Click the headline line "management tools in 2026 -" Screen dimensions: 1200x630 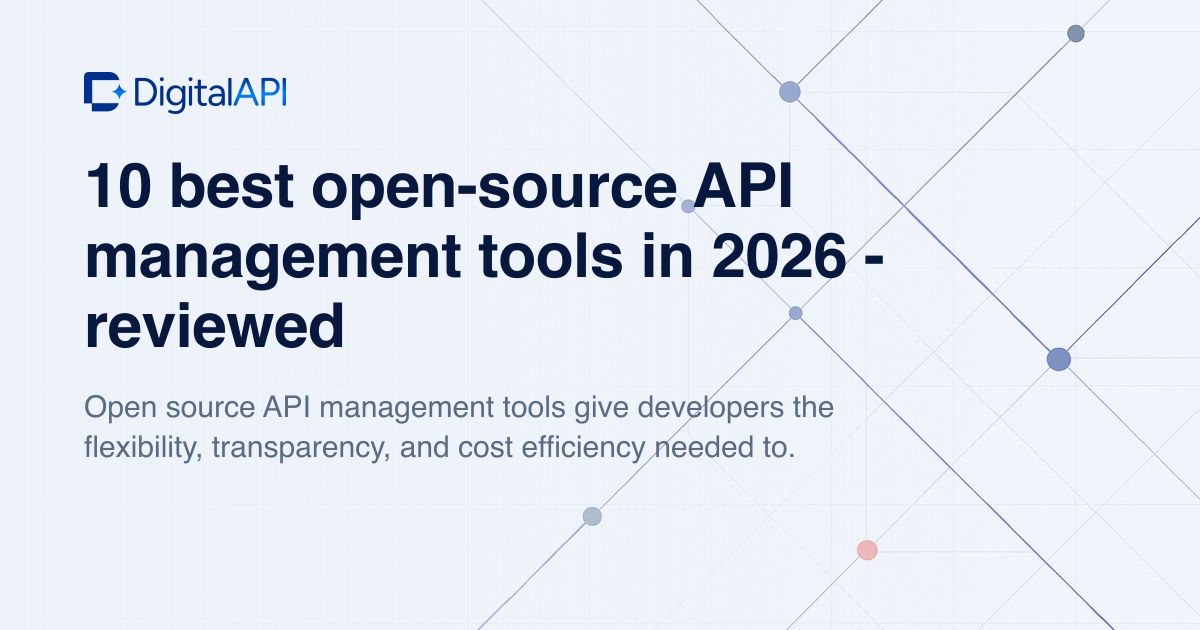pyautogui.click(x=484, y=256)
